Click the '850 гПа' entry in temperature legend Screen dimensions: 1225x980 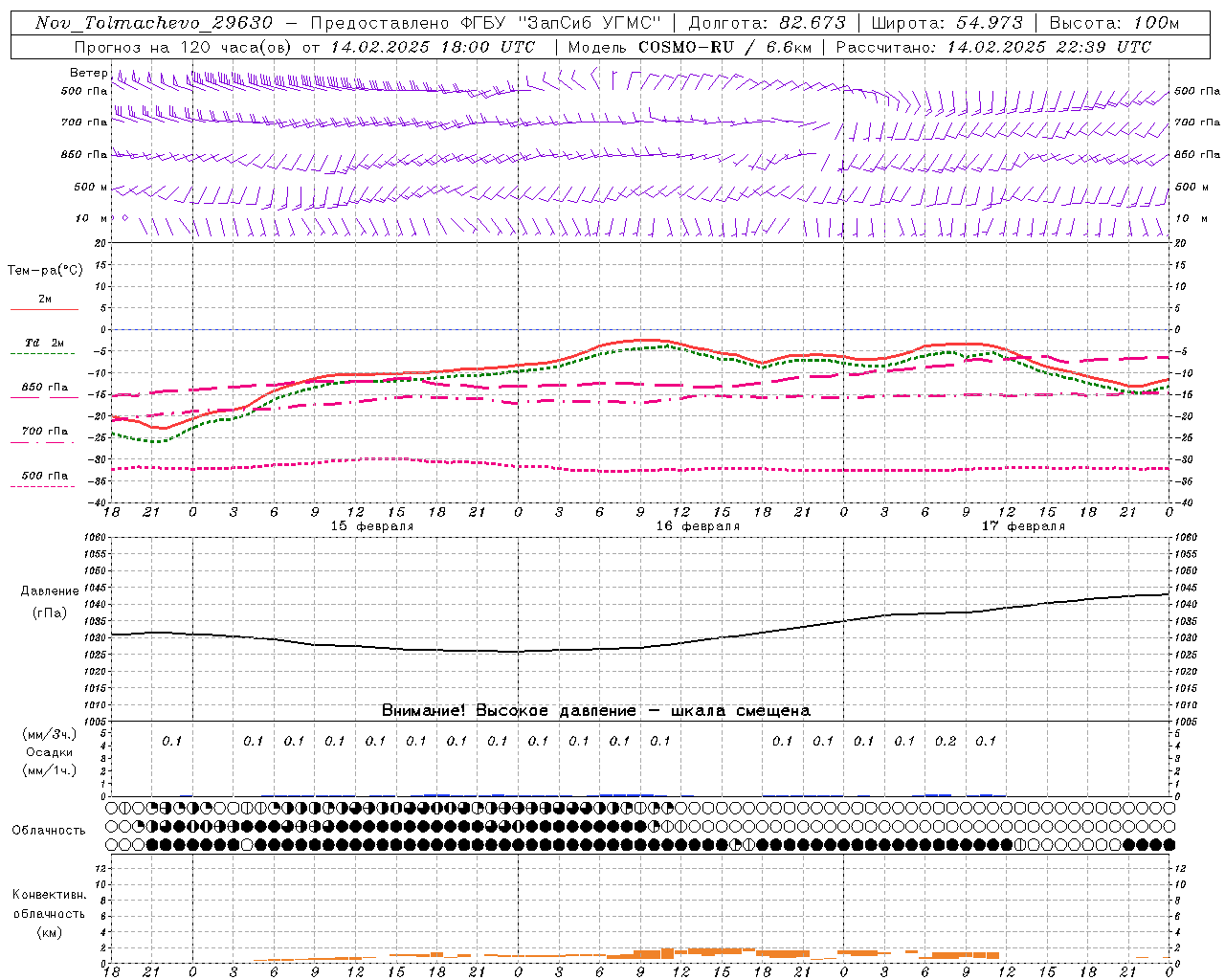point(45,388)
